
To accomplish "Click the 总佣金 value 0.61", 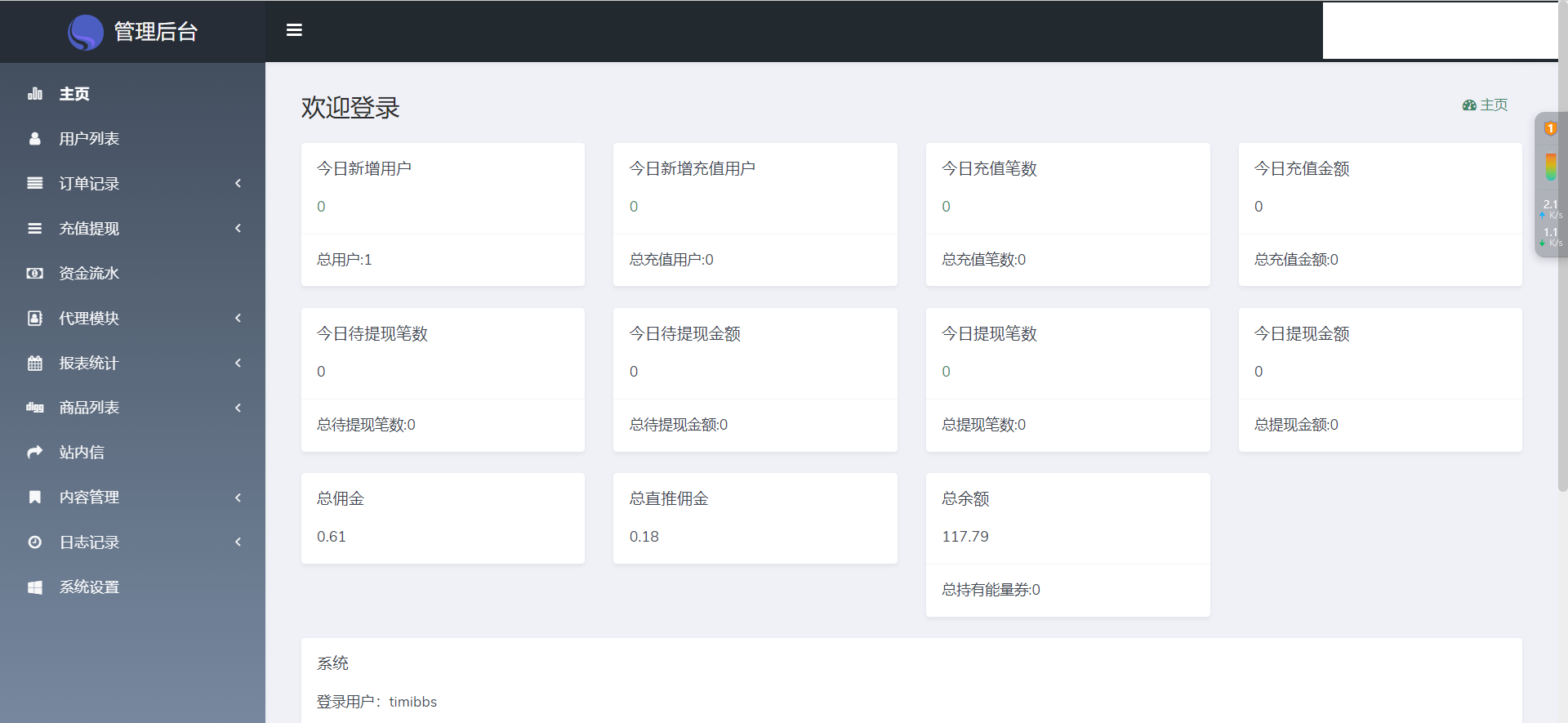I will coord(332,537).
